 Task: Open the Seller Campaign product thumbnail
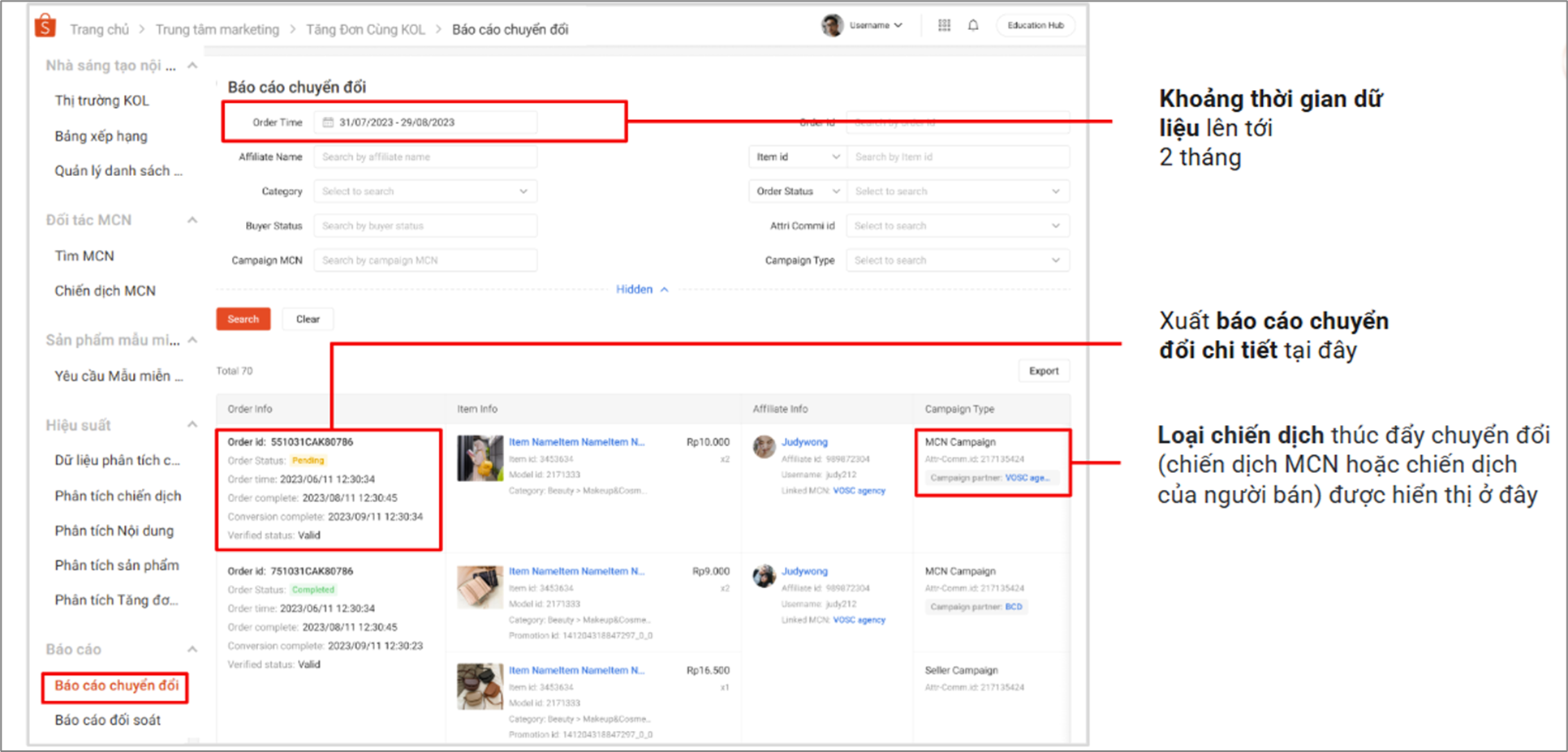pyautogui.click(x=480, y=686)
